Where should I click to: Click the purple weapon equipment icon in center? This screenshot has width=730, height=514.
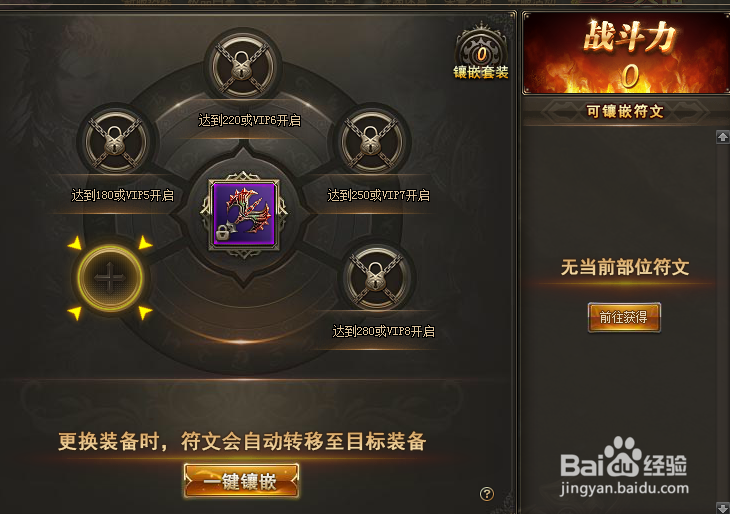[244, 214]
